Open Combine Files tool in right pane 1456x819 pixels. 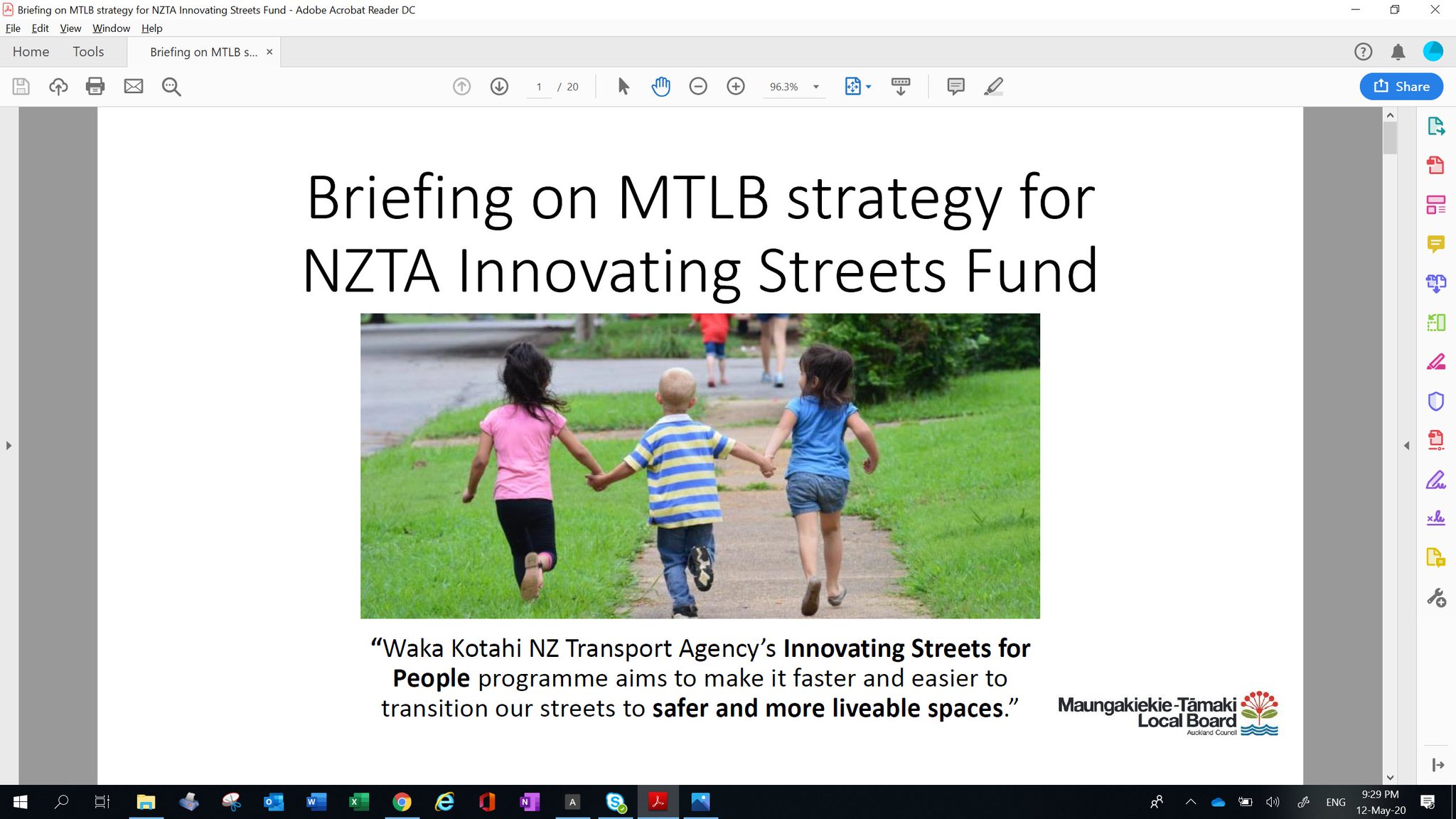[1436, 283]
